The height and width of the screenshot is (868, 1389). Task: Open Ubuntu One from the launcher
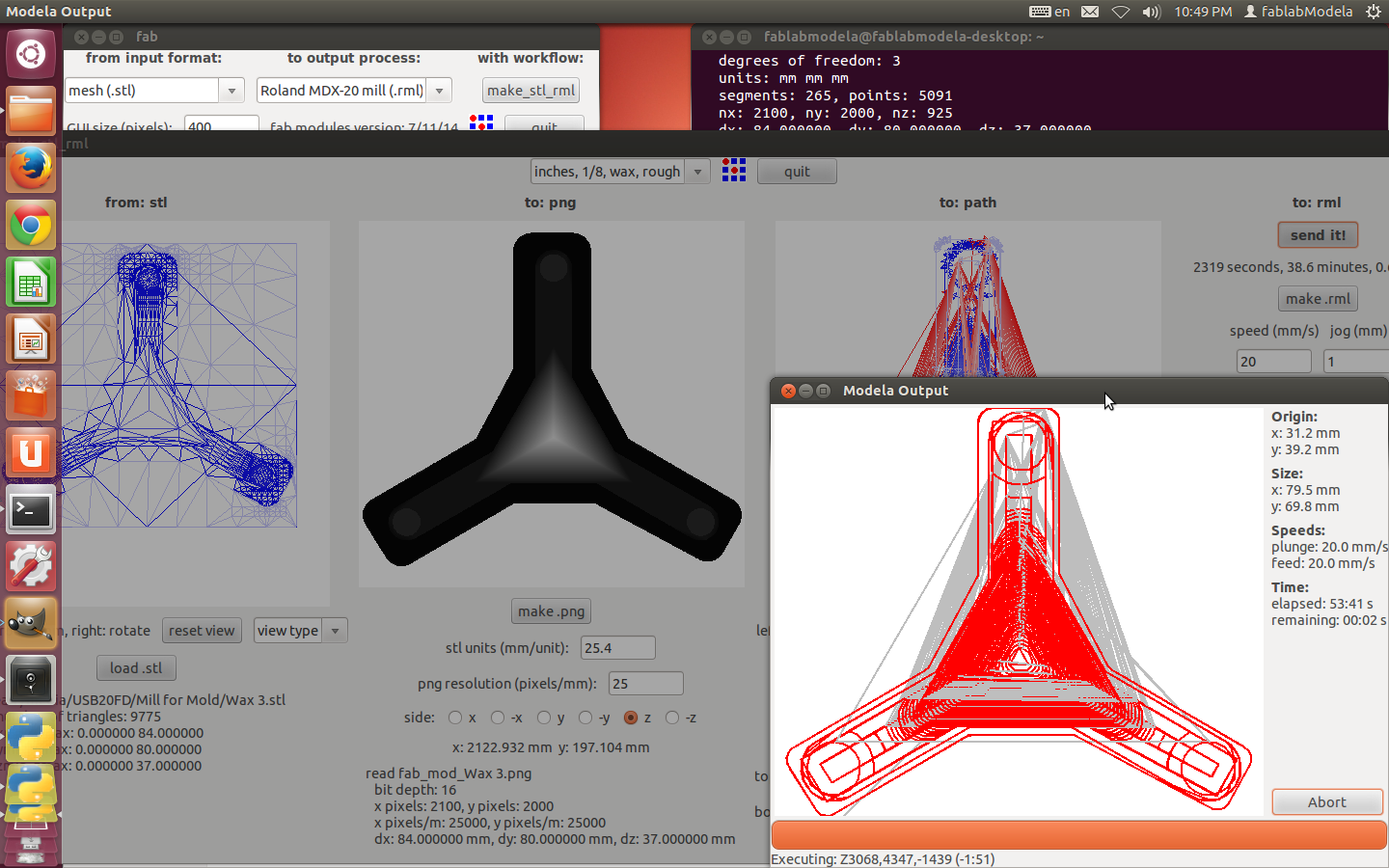[x=31, y=453]
